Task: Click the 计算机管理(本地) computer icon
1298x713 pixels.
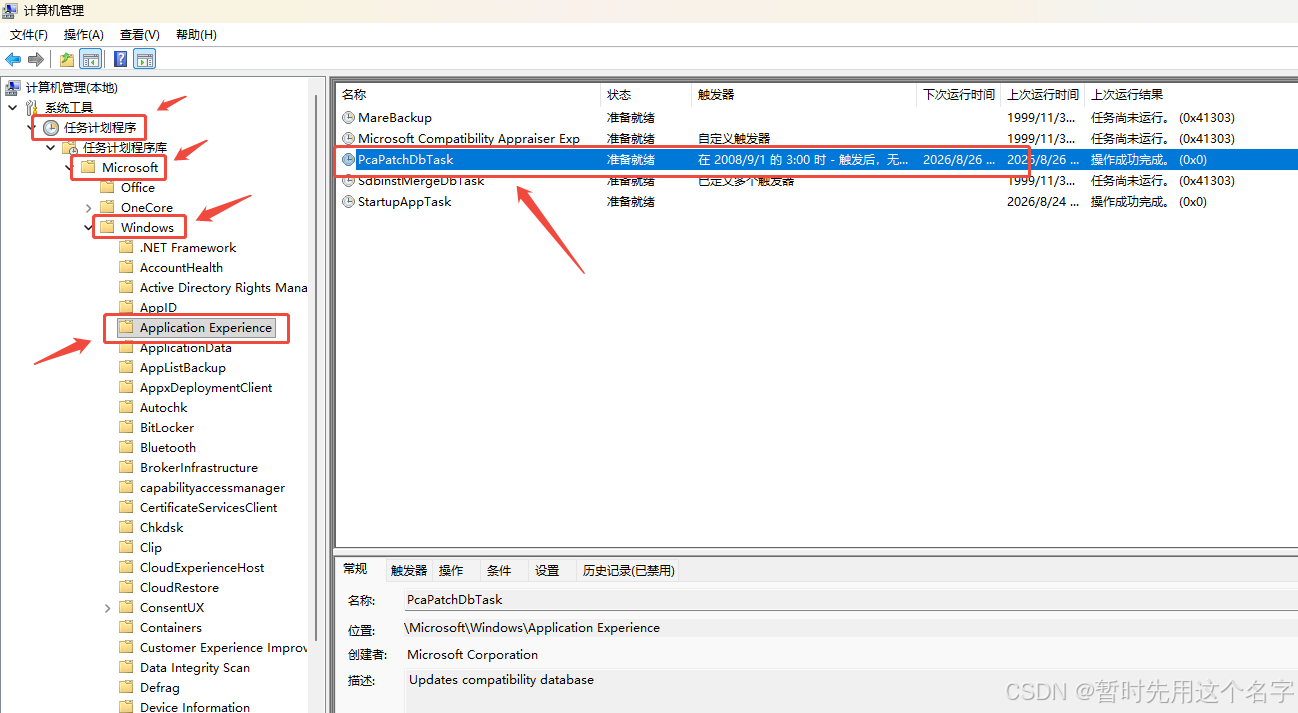Action: coord(13,88)
